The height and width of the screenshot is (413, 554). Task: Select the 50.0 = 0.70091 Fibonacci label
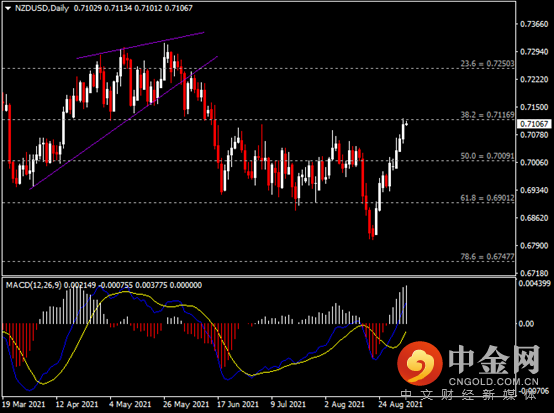(x=487, y=156)
